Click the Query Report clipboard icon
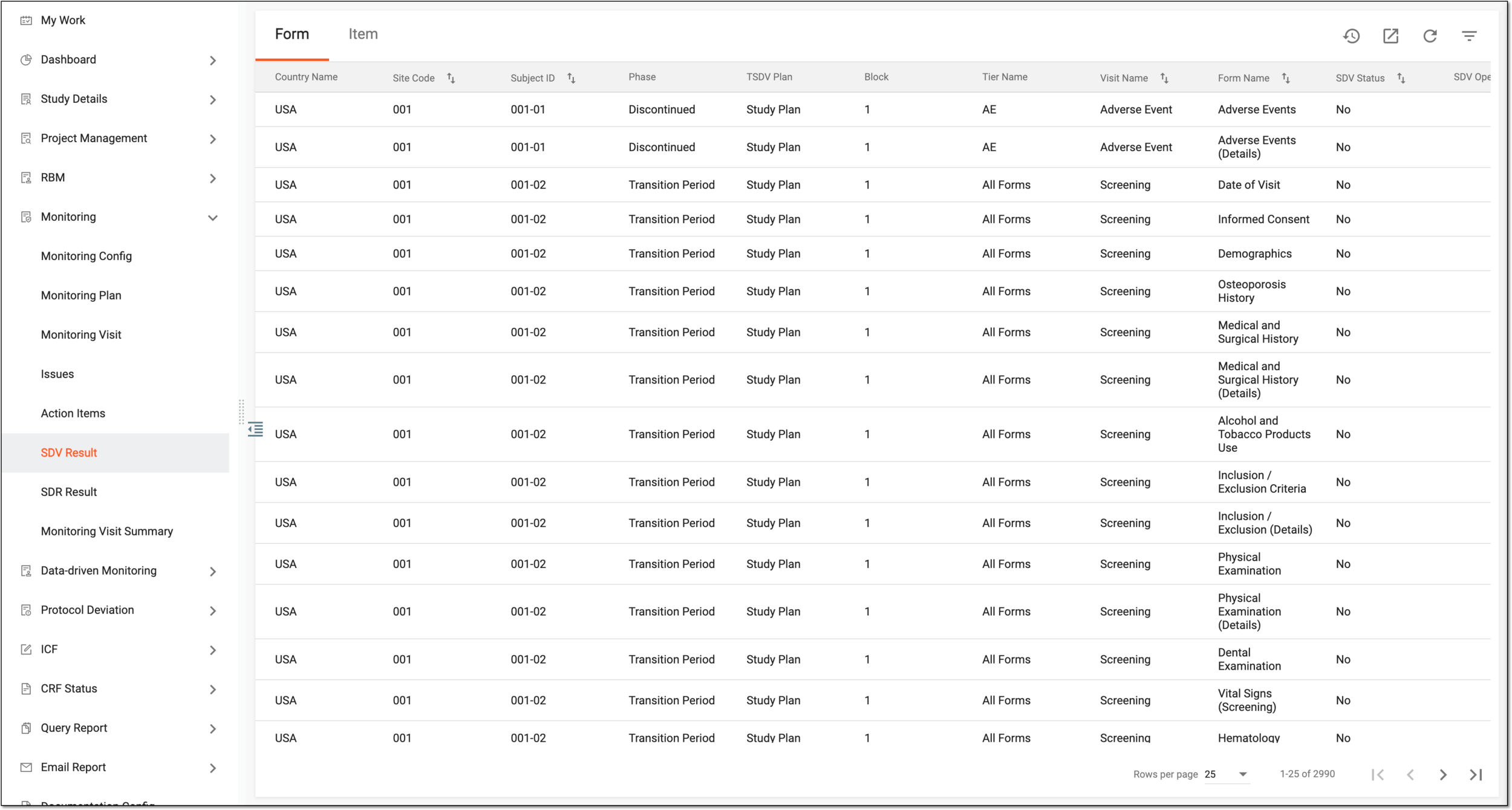This screenshot has height=810, width=1512. pyautogui.click(x=26, y=728)
